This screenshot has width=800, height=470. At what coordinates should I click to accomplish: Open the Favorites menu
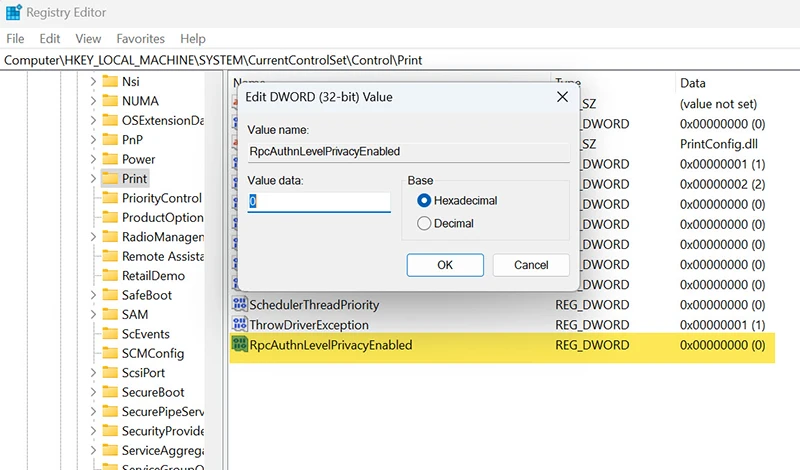pyautogui.click(x=140, y=39)
